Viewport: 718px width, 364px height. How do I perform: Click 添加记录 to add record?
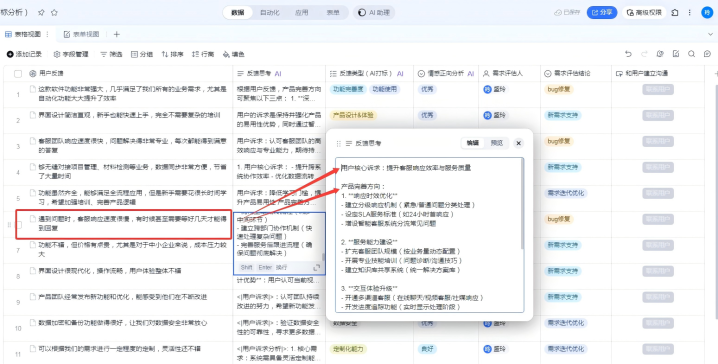click(x=24, y=54)
